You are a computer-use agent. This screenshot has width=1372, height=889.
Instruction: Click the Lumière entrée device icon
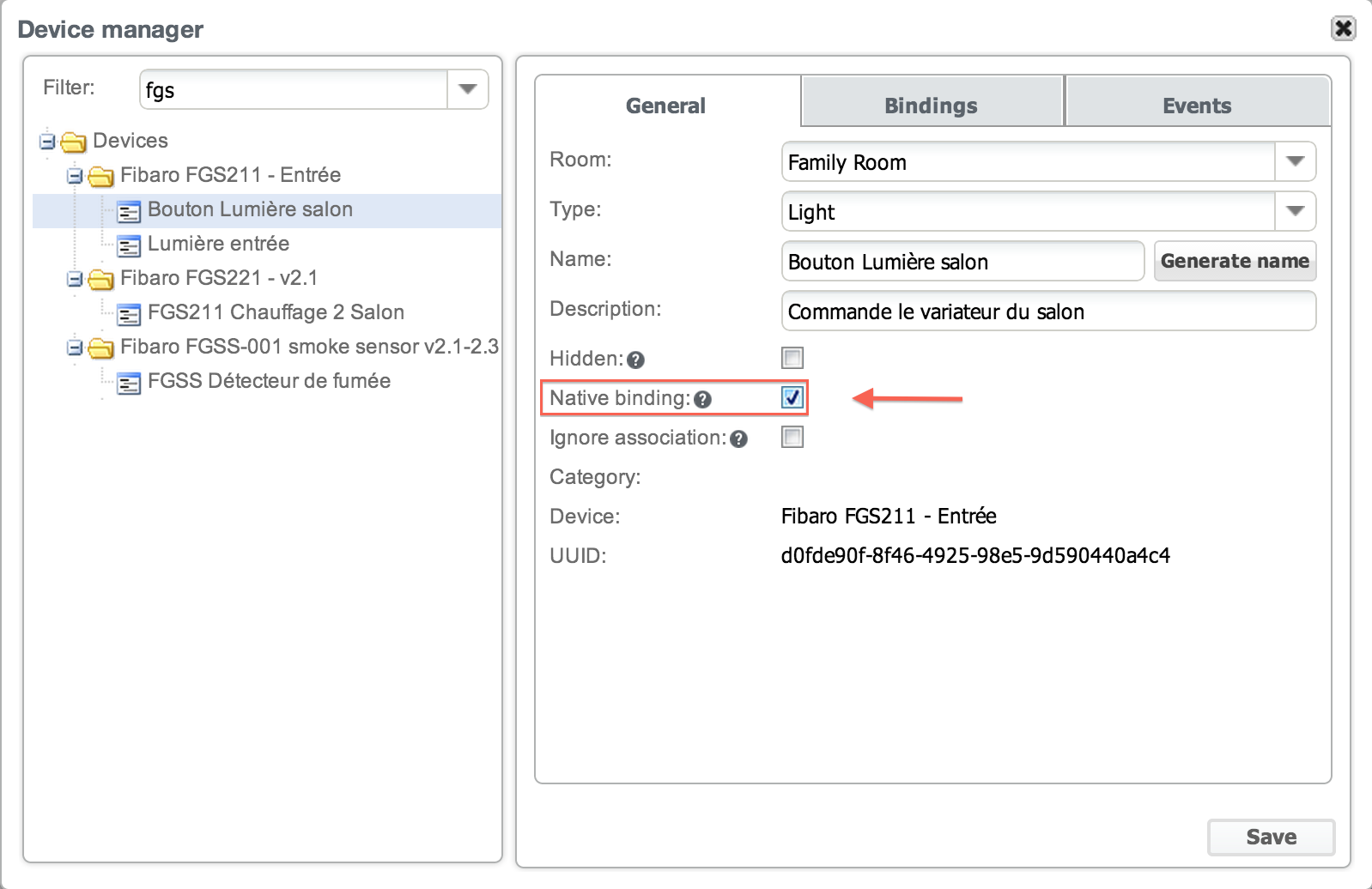click(x=129, y=246)
